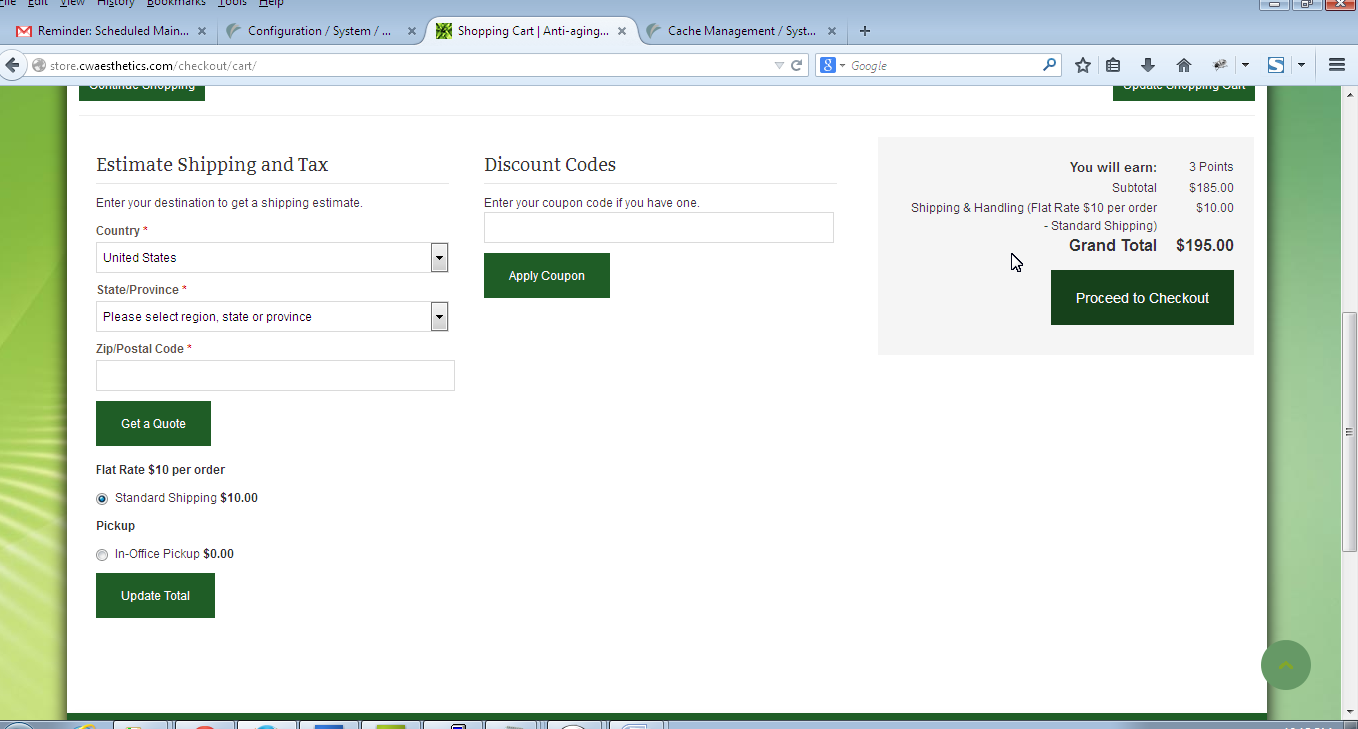Viewport: 1358px width, 729px height.
Task: Click the 'Grand Total' label
Action: (x=1113, y=246)
